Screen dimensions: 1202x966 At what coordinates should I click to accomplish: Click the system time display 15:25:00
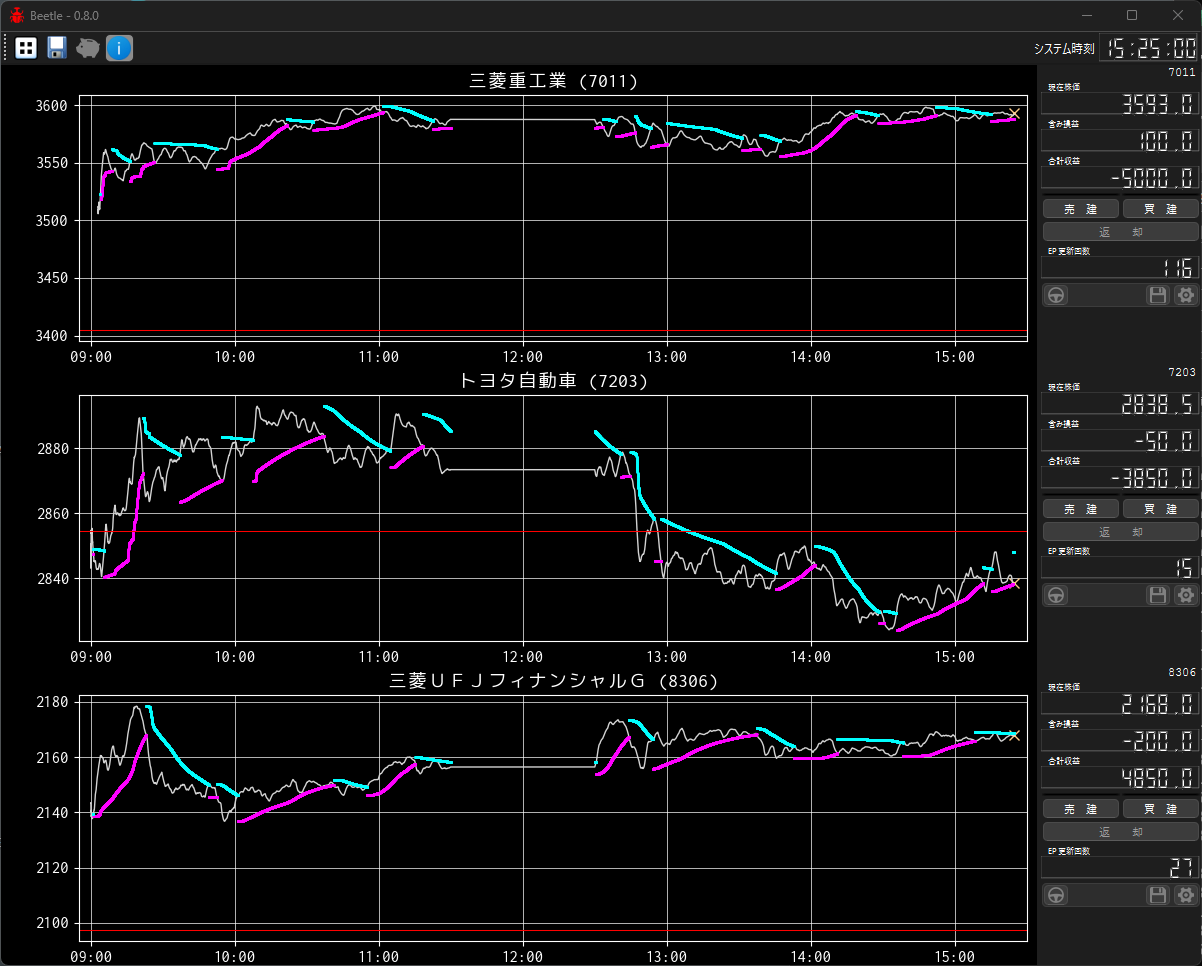[1149, 48]
